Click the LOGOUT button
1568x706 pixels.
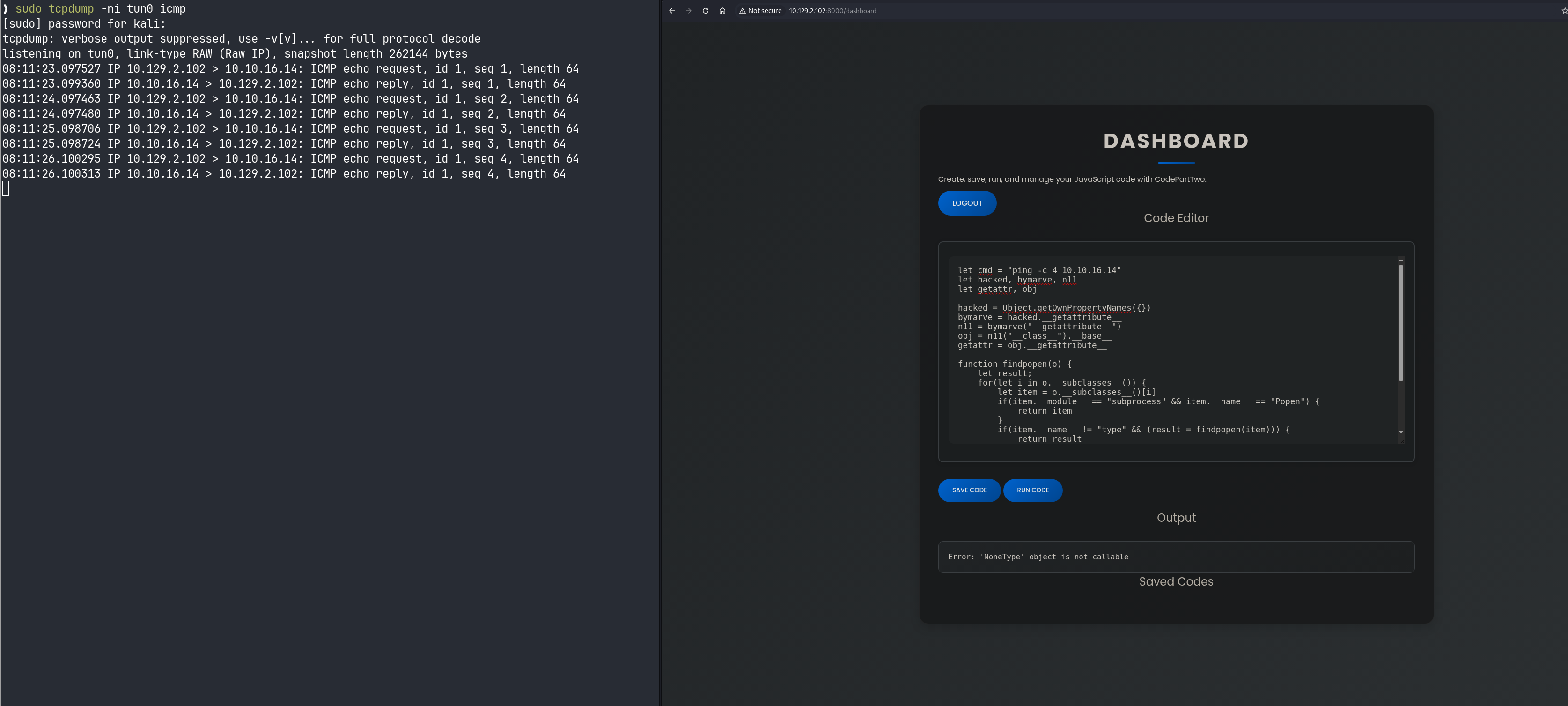pyautogui.click(x=967, y=203)
